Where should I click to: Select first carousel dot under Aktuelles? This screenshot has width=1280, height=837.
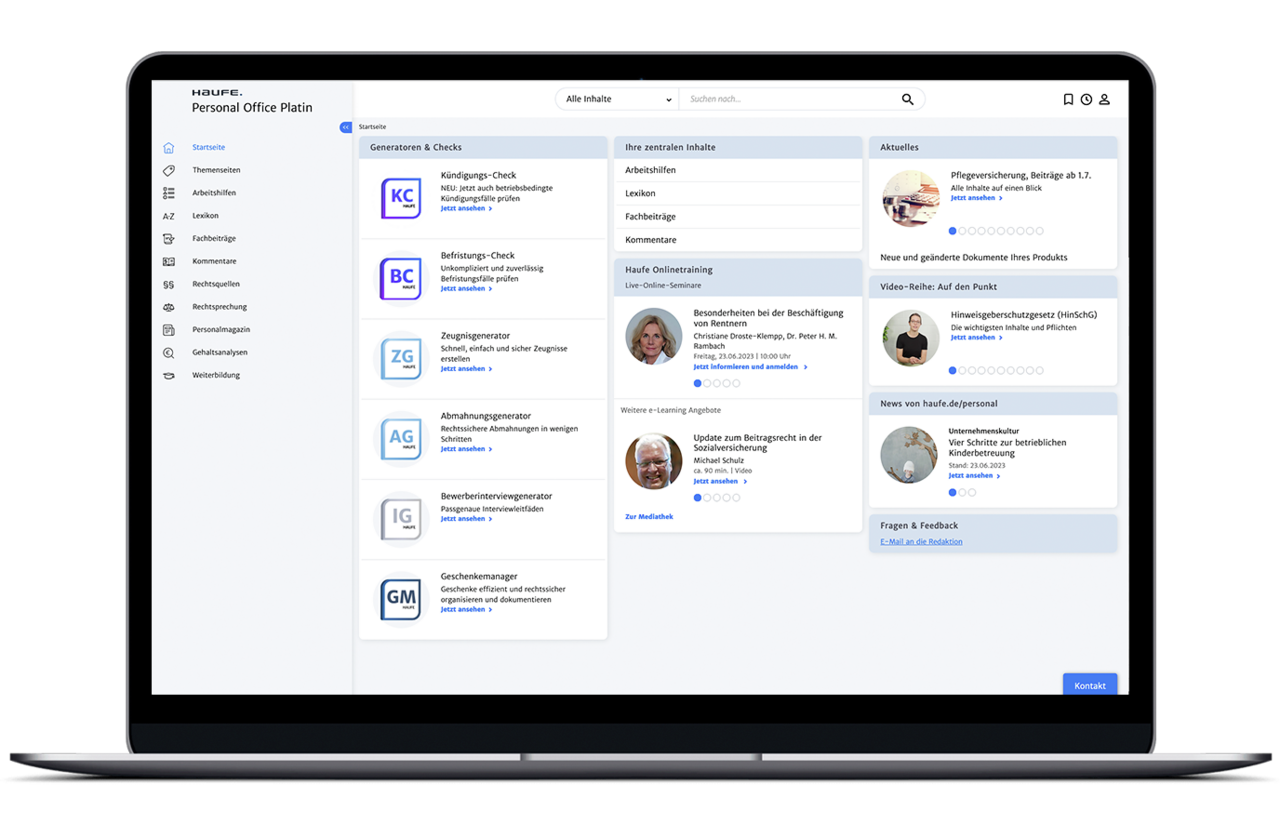[953, 231]
